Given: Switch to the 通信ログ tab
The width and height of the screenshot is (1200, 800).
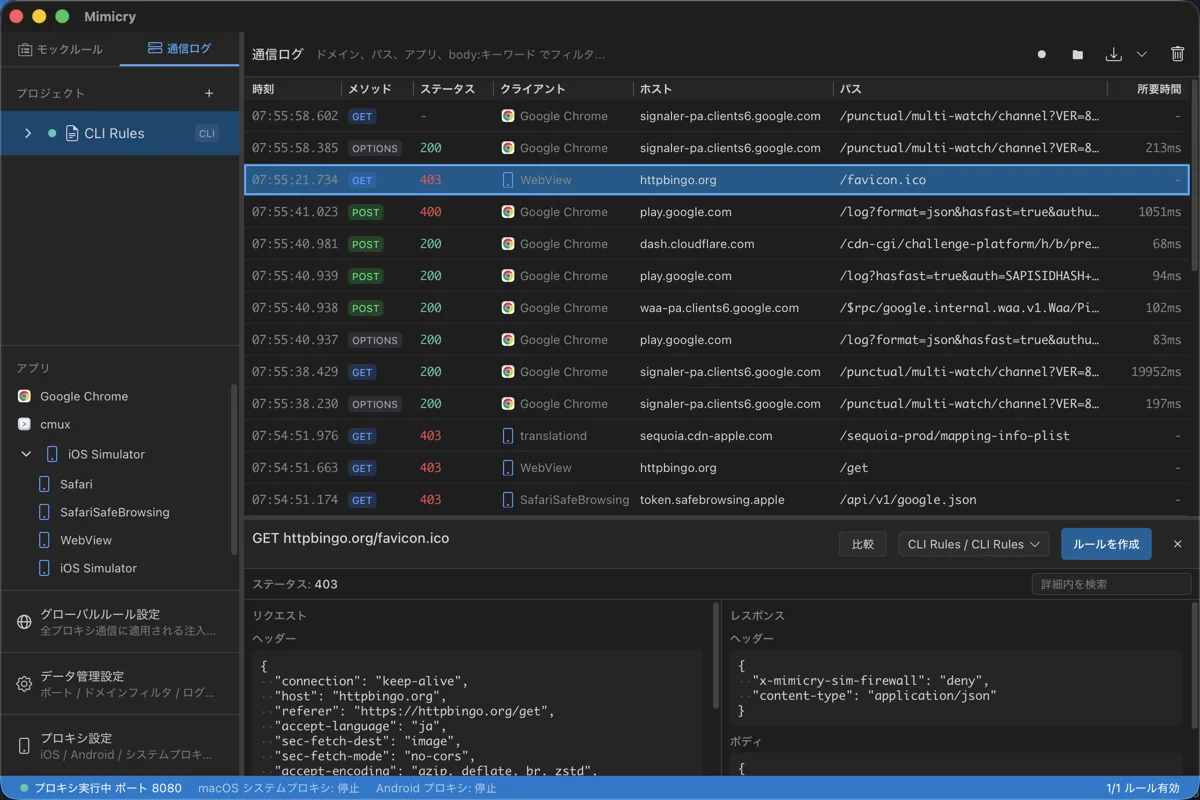Looking at the screenshot, I should pos(179,49).
